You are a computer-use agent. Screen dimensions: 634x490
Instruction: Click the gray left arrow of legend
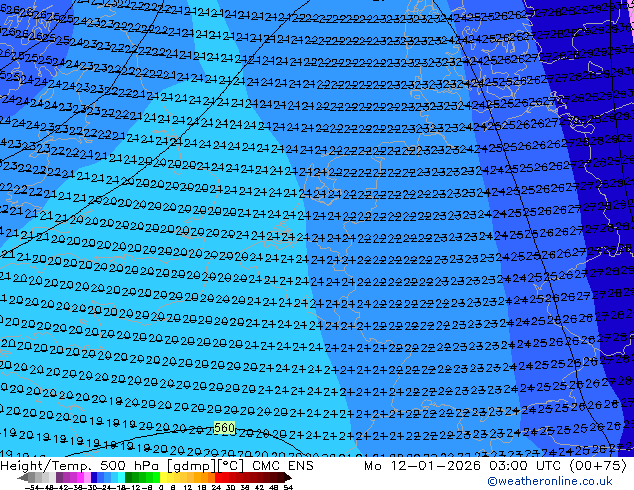tap(23, 477)
